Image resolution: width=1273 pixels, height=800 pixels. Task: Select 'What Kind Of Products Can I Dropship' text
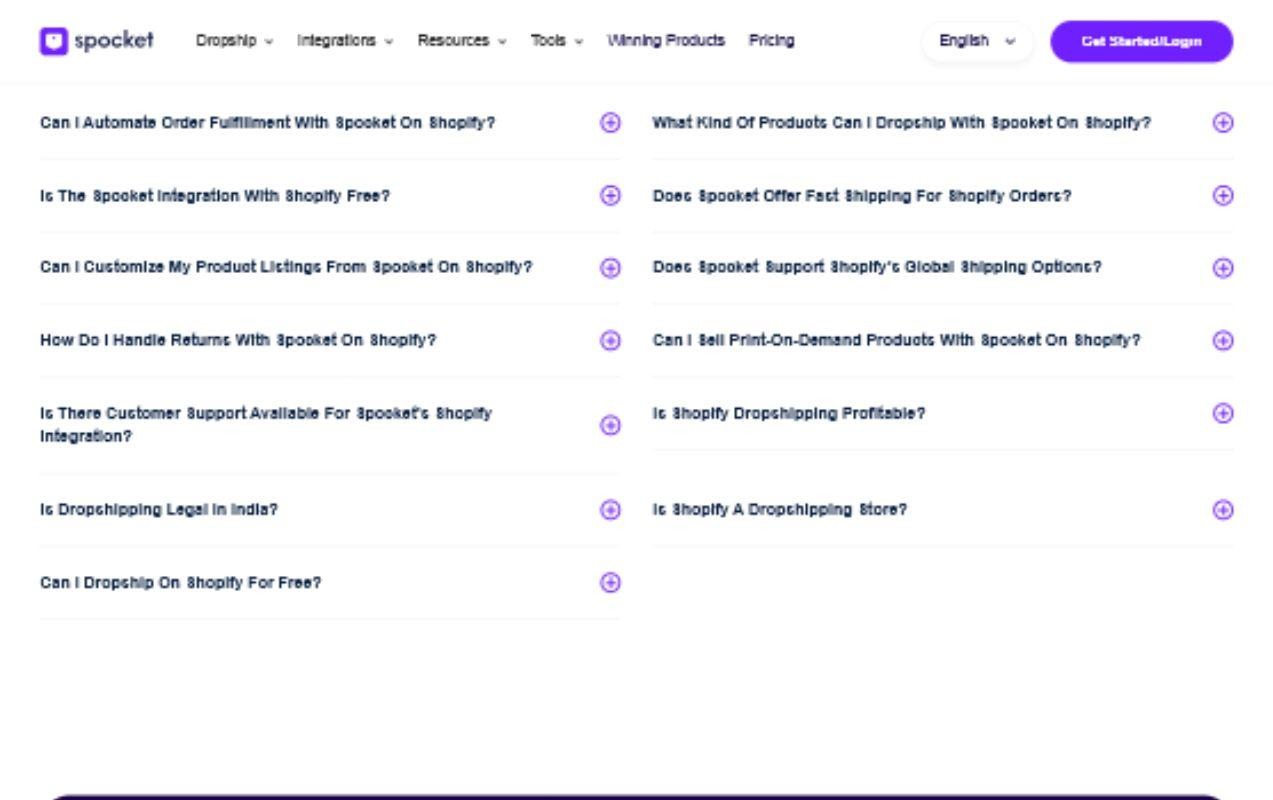tap(902, 123)
